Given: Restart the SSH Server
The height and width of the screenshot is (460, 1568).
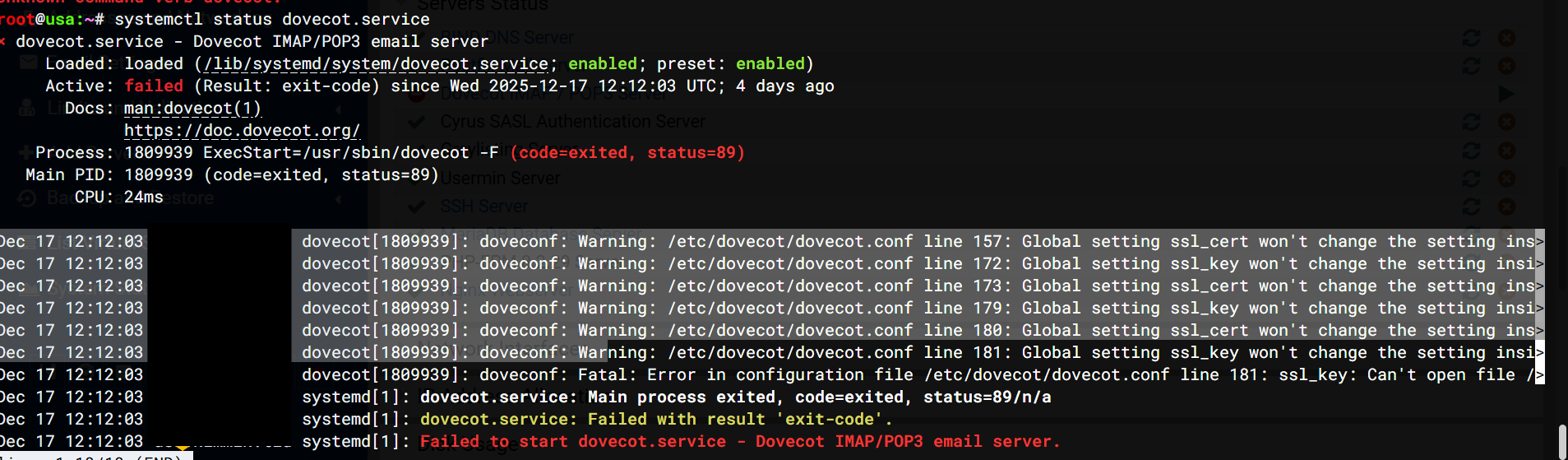Looking at the screenshot, I should 1471,206.
